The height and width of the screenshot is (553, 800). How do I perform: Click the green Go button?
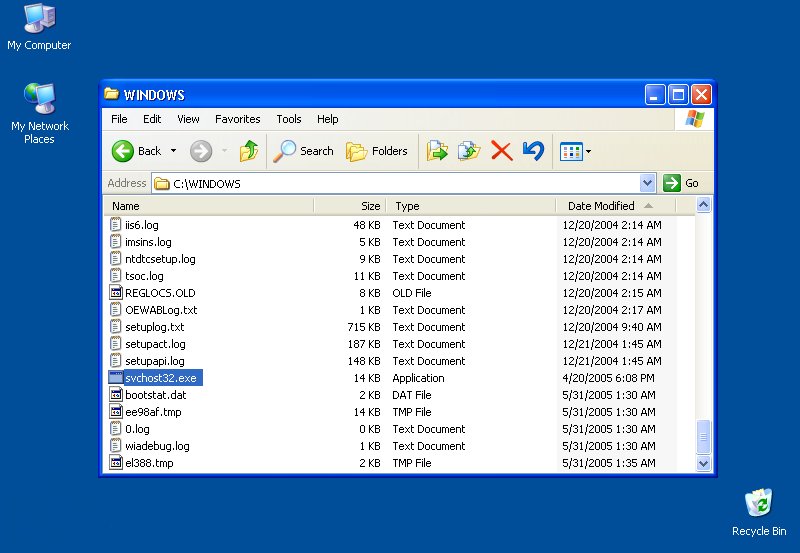click(x=681, y=183)
